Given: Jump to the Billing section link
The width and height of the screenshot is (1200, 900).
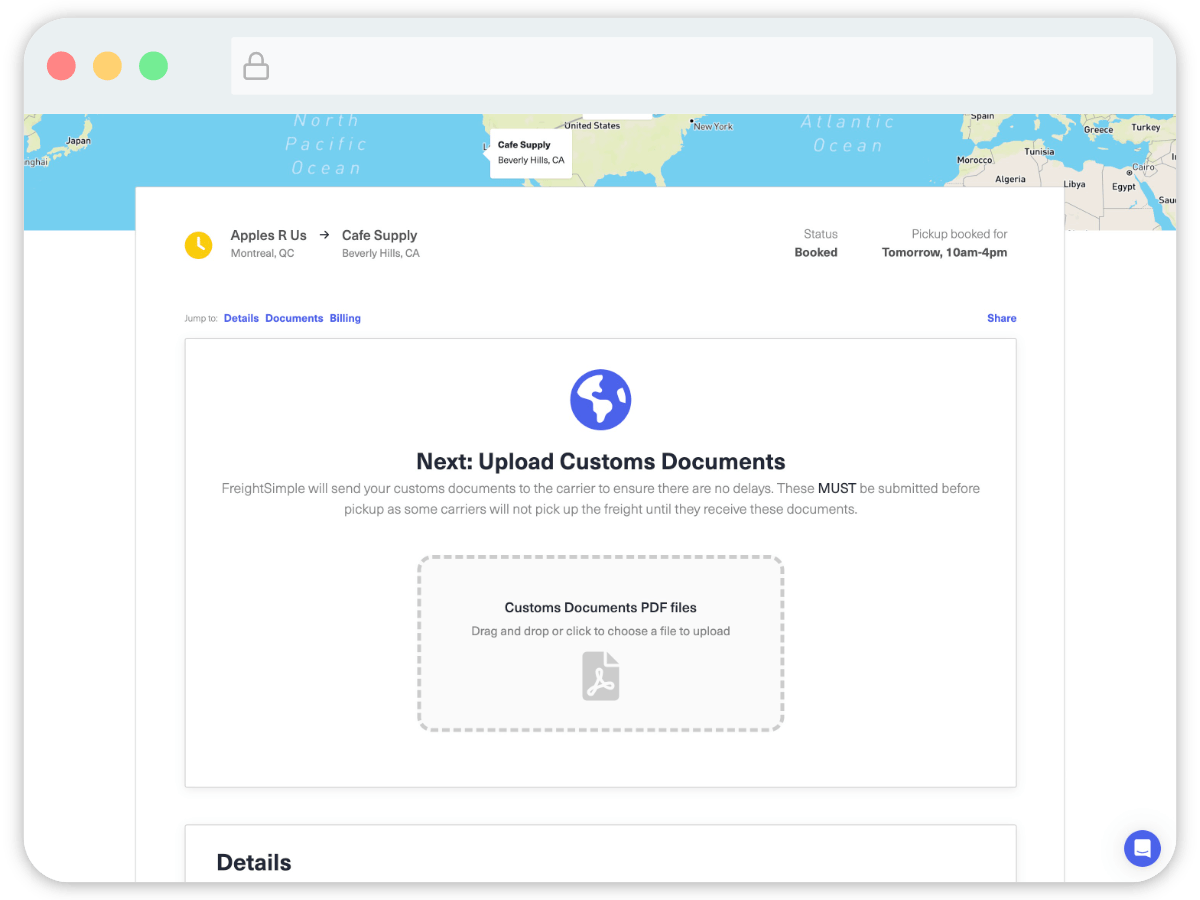Looking at the screenshot, I should [345, 318].
